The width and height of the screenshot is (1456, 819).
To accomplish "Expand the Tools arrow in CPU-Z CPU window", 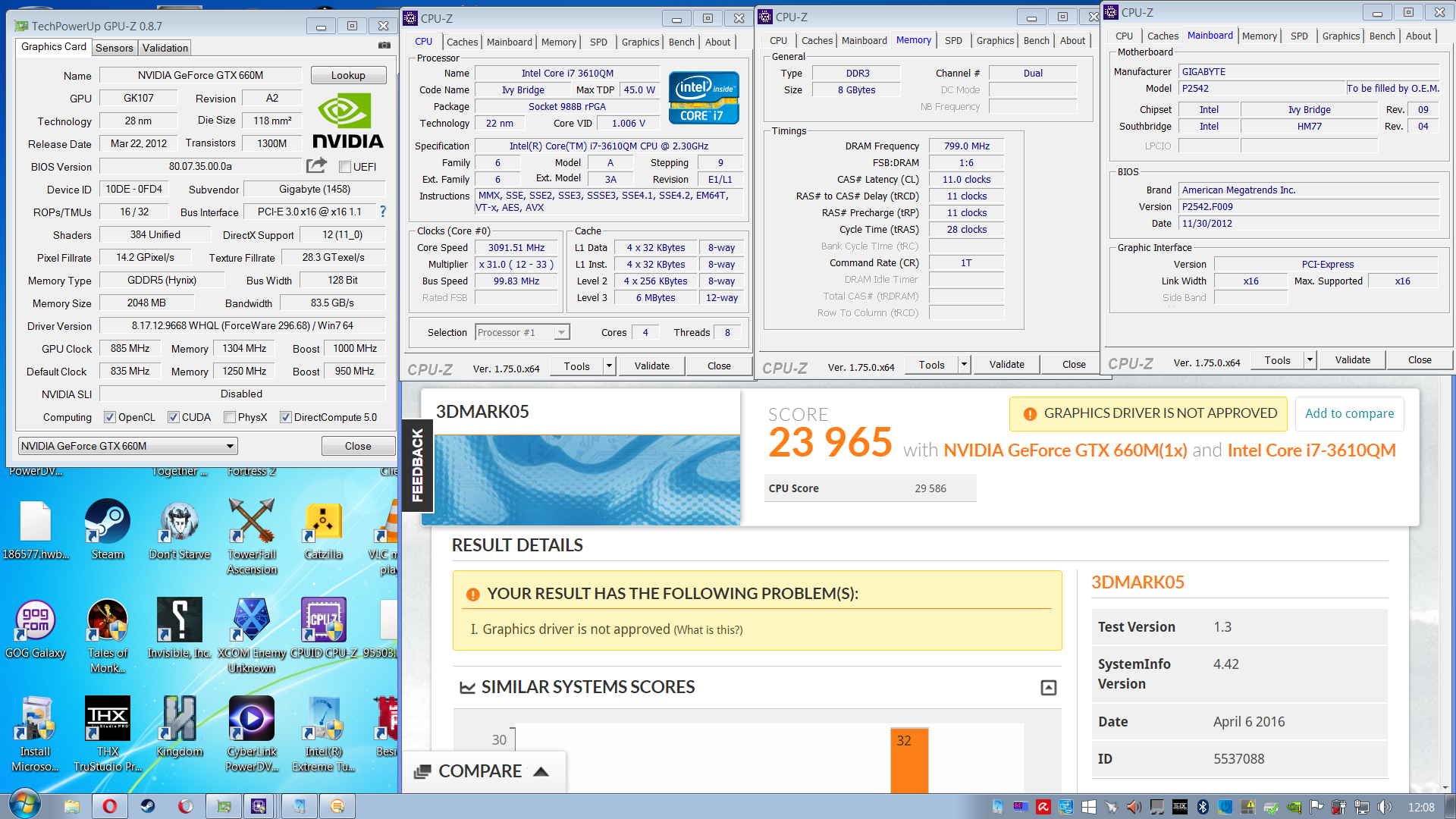I will tap(609, 366).
